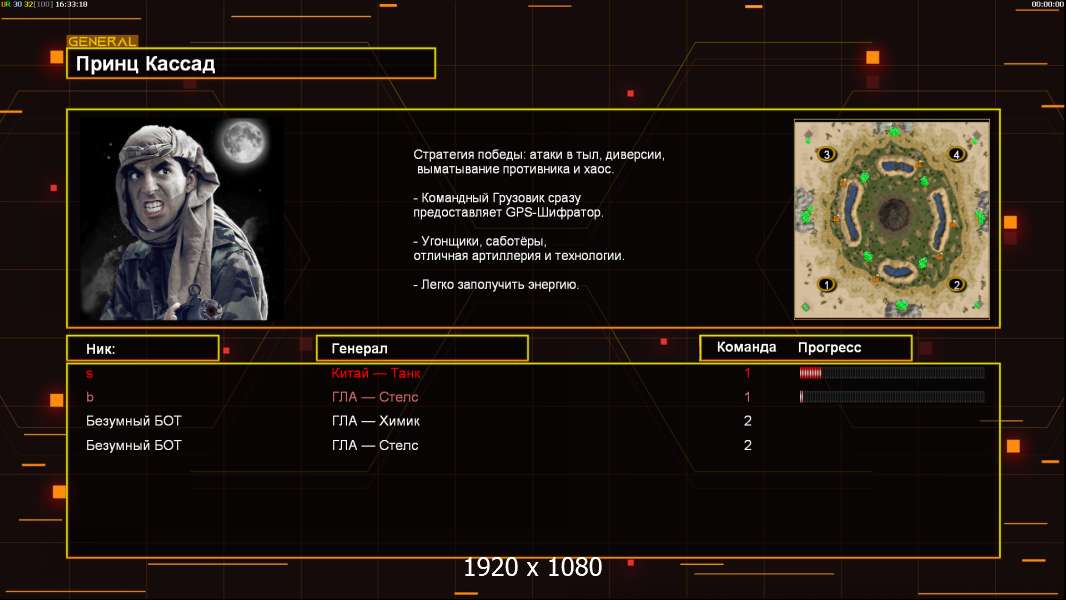Click team number 2 in the Химик row
This screenshot has width=1066, height=600.
[748, 421]
